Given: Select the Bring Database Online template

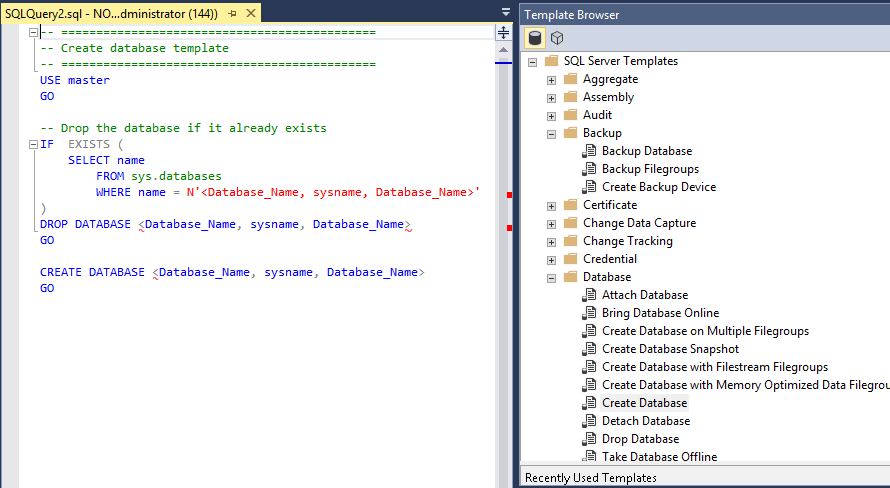Looking at the screenshot, I should point(660,313).
